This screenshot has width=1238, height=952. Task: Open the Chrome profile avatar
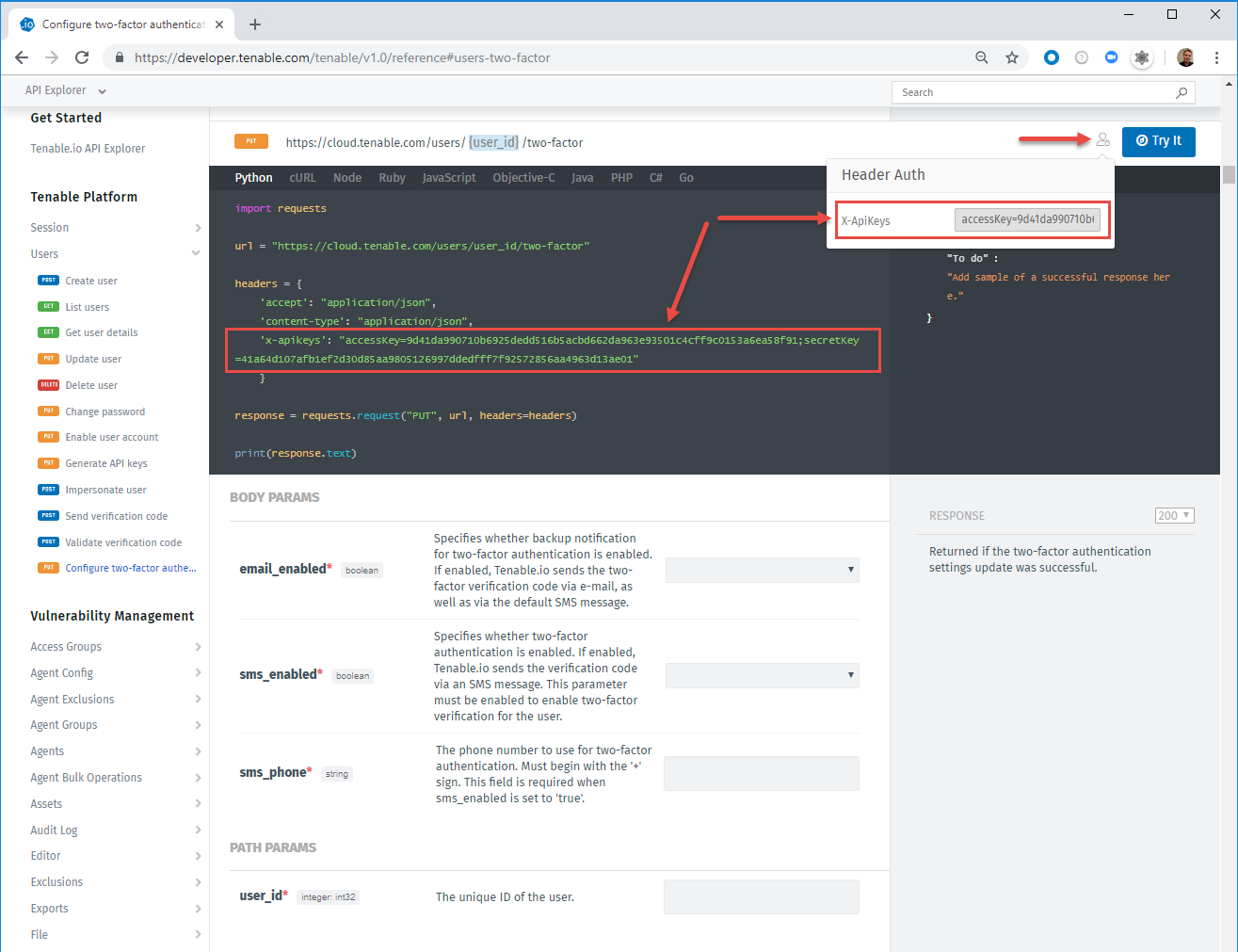pos(1186,57)
